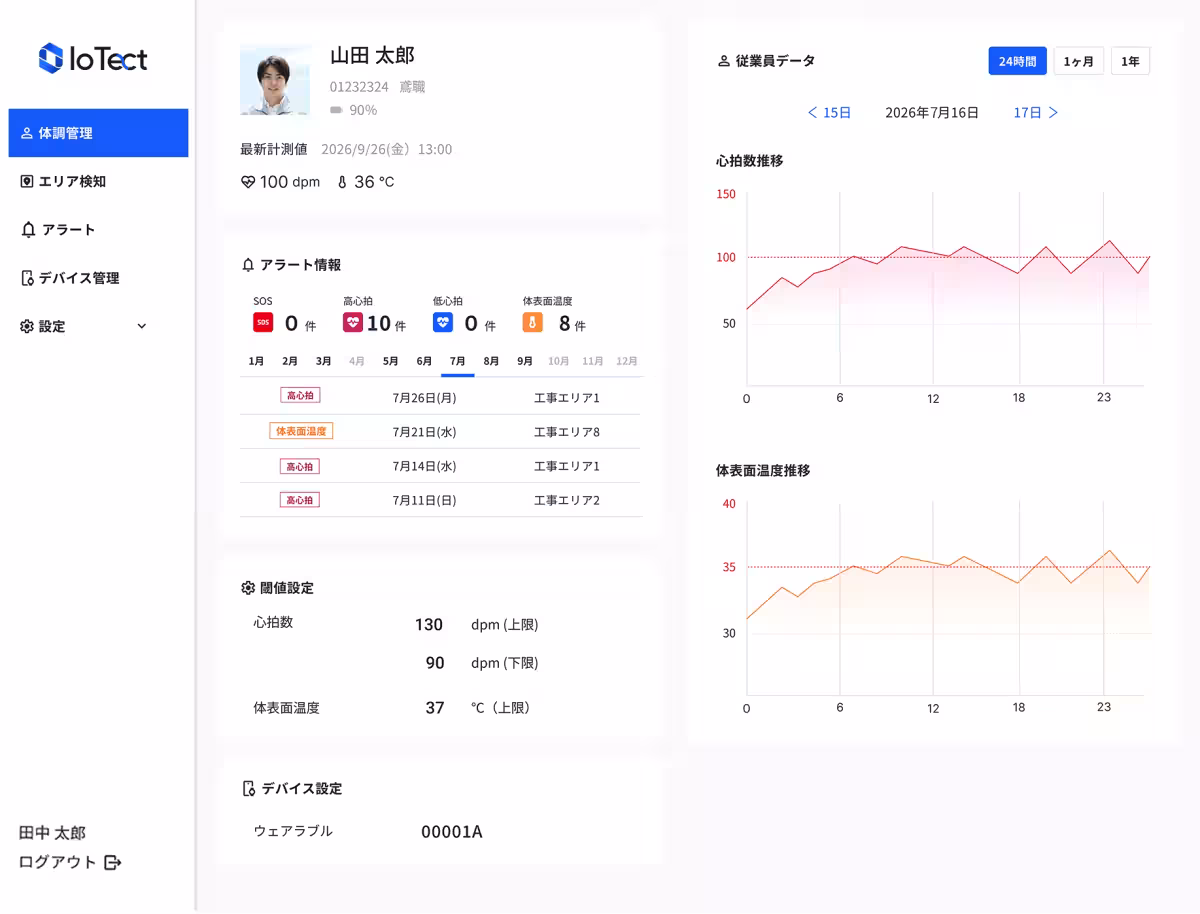Select the 6月 month tab

tap(424, 361)
